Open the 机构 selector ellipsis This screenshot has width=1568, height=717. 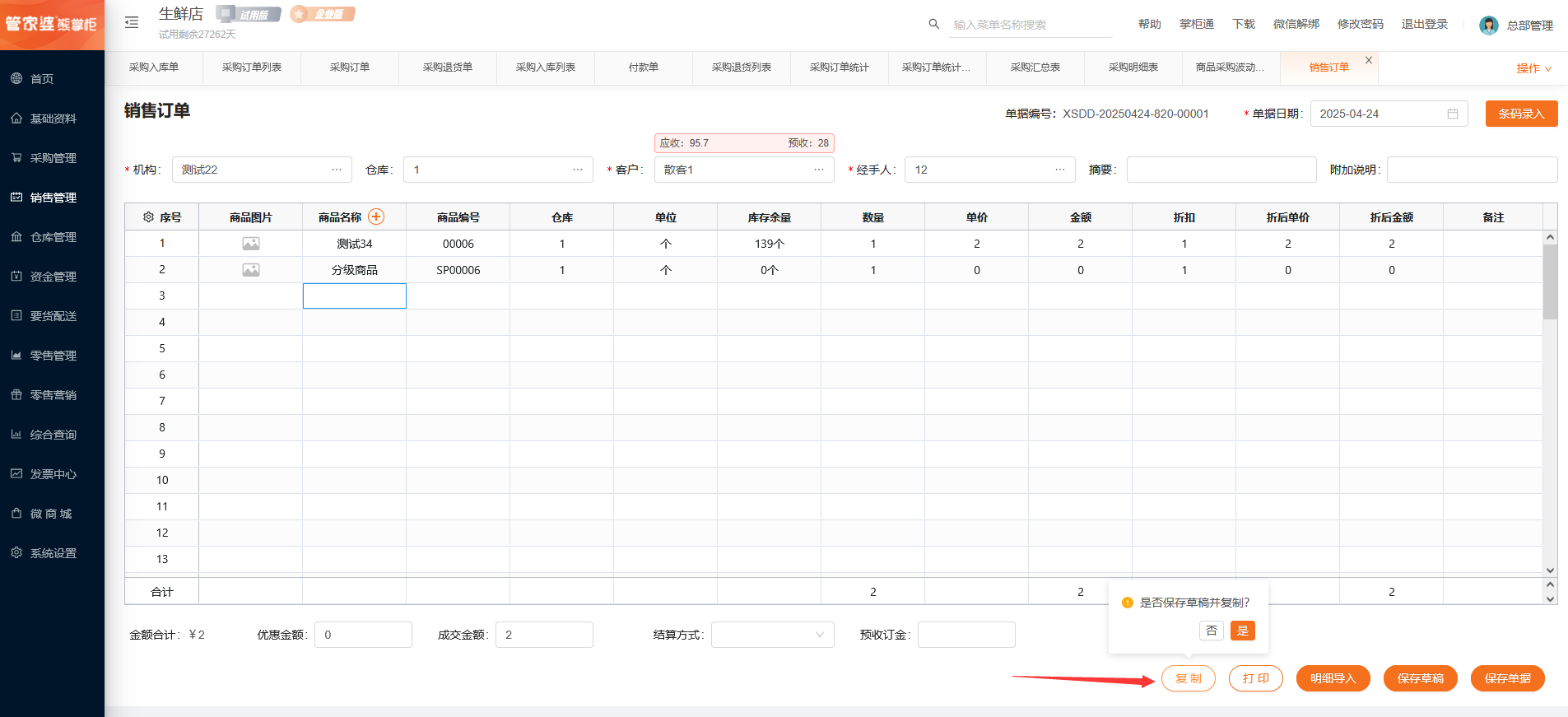click(336, 170)
